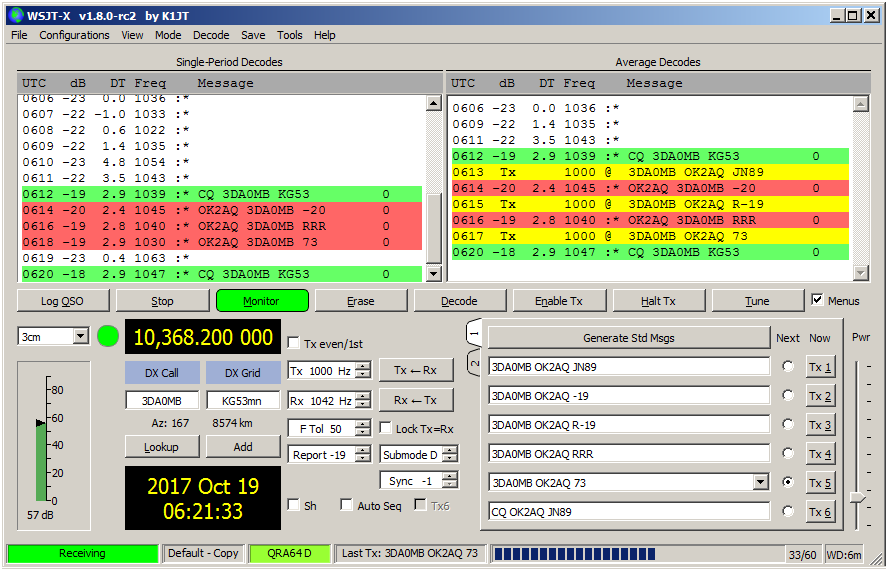Click the DX Grid field KG53mn
The height and width of the screenshot is (571, 888).
242,400
